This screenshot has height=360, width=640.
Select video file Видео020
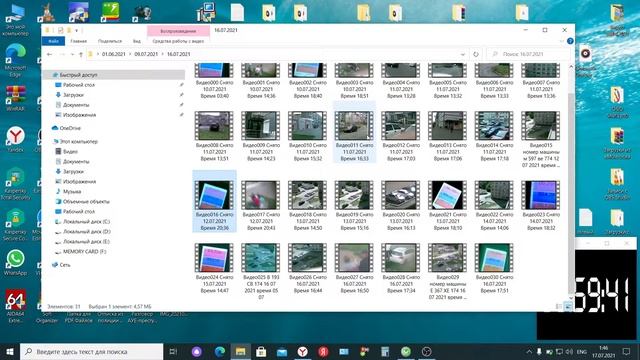pos(401,205)
